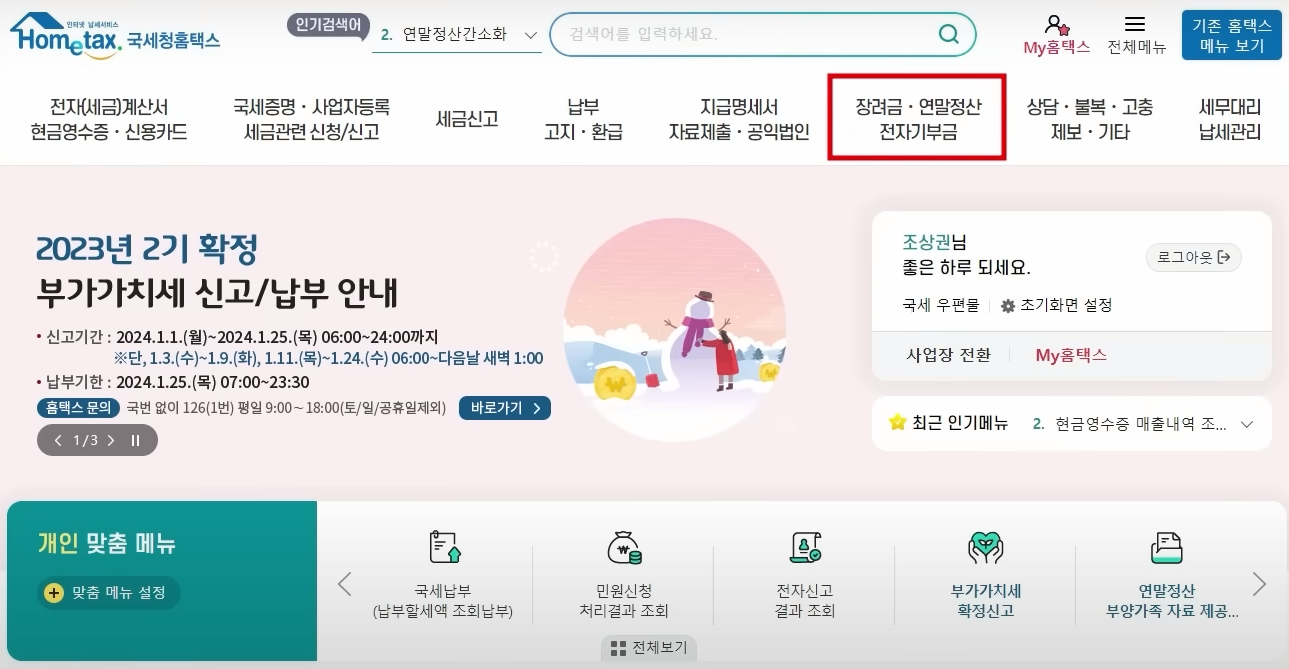Pause the banner slideshow

pyautogui.click(x=136, y=440)
